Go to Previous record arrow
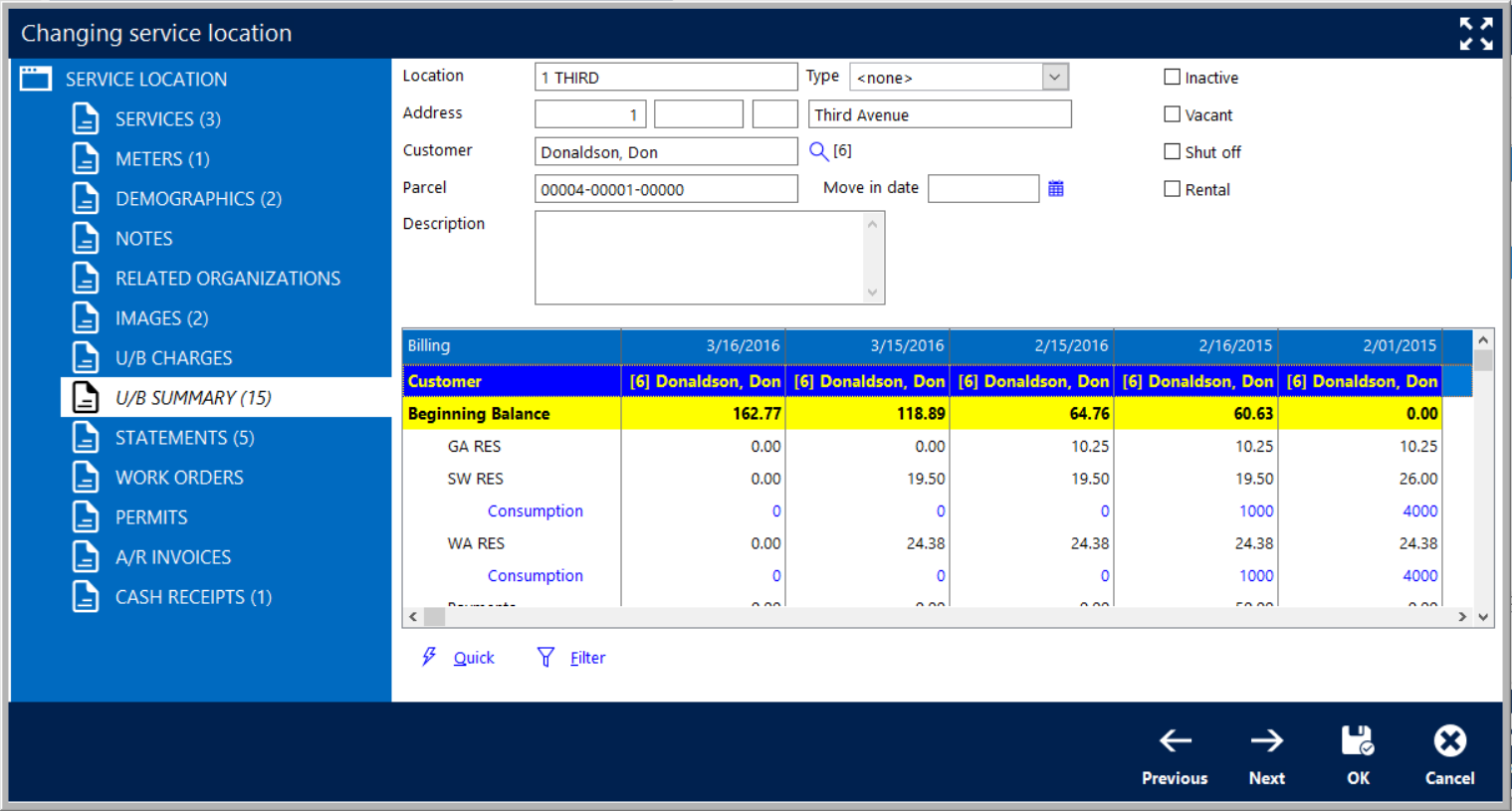The width and height of the screenshot is (1512, 811). pyautogui.click(x=1175, y=741)
